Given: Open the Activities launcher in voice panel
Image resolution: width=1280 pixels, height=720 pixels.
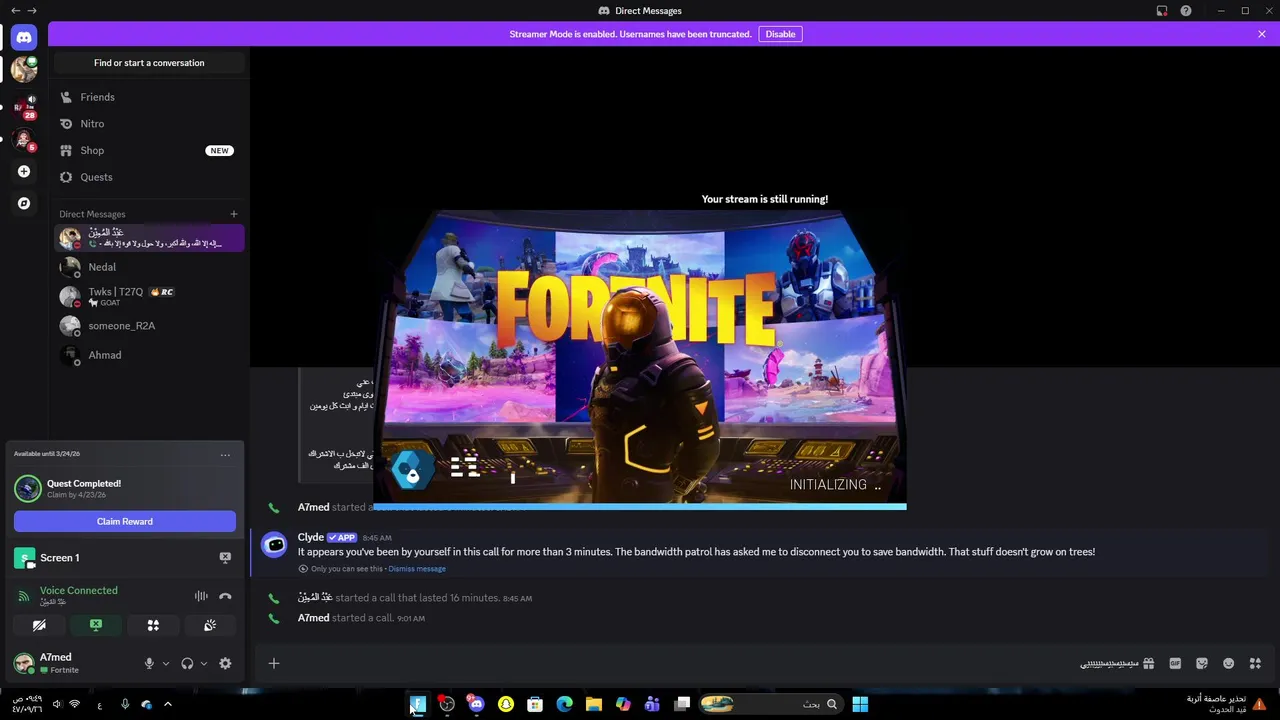Looking at the screenshot, I should pos(153,625).
